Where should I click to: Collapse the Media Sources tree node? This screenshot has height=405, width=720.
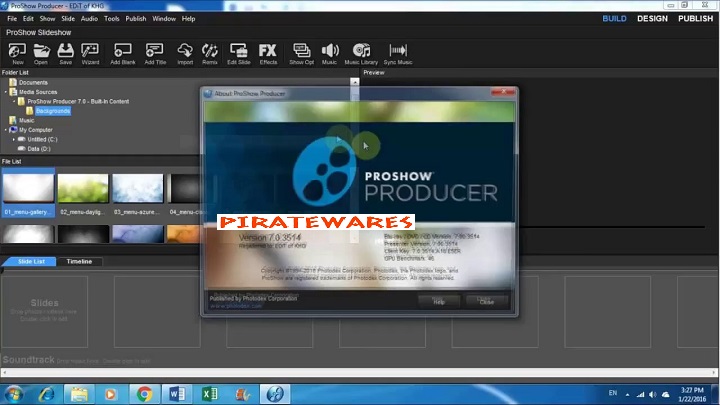pos(6,92)
